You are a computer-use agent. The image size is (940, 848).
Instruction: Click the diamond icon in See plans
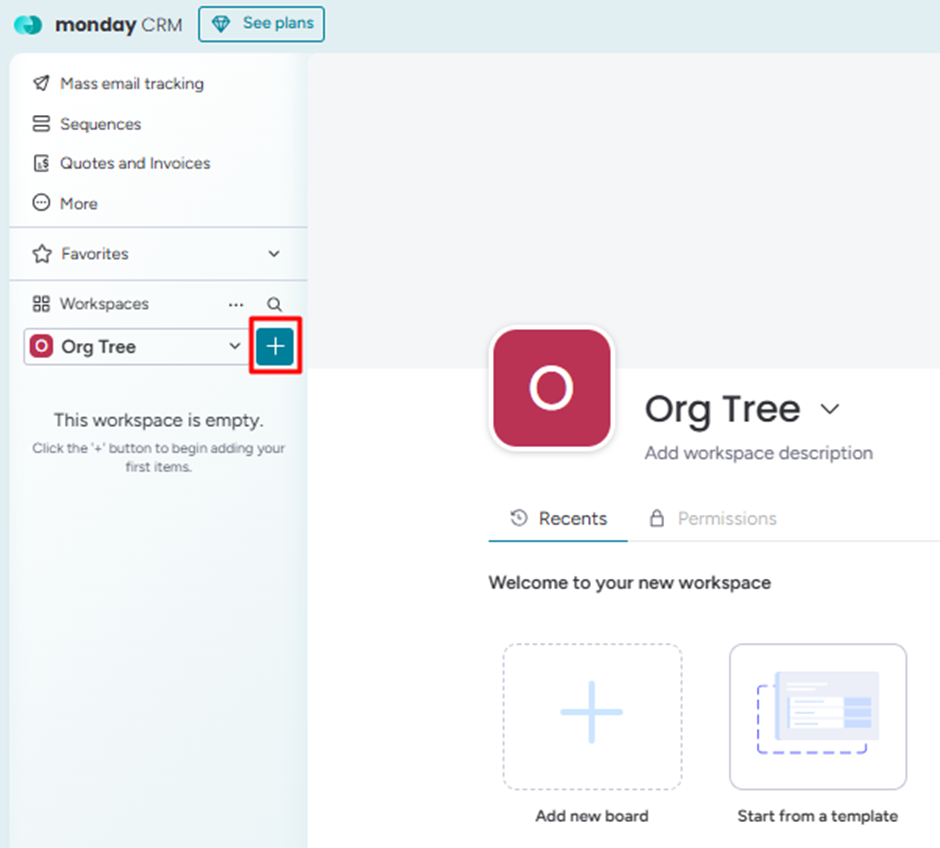pos(221,24)
